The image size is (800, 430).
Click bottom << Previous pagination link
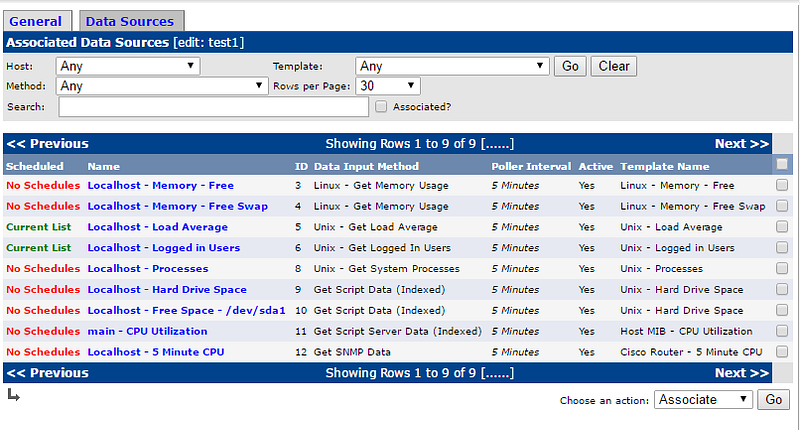tap(48, 373)
